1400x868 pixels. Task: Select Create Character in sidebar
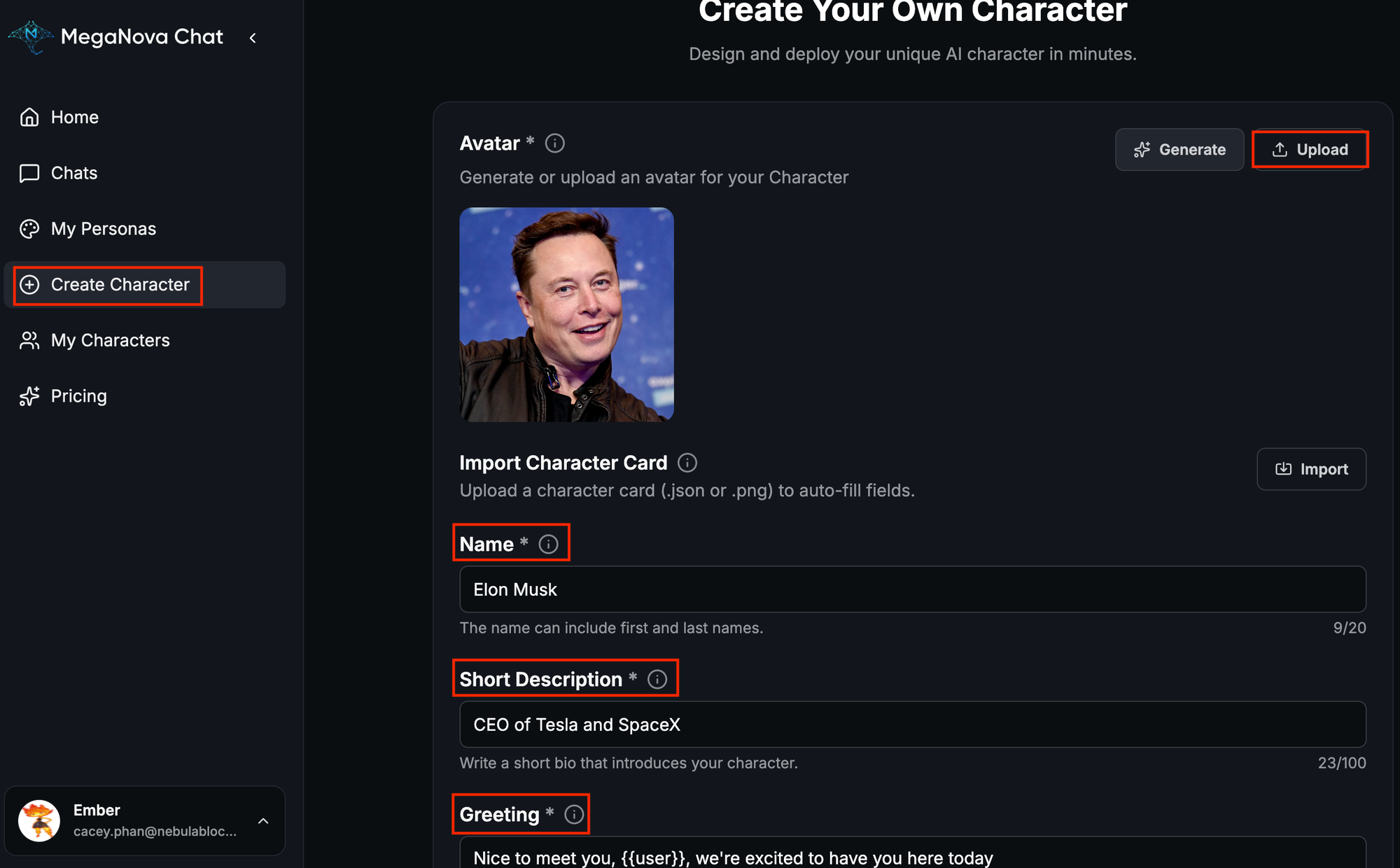tap(120, 285)
